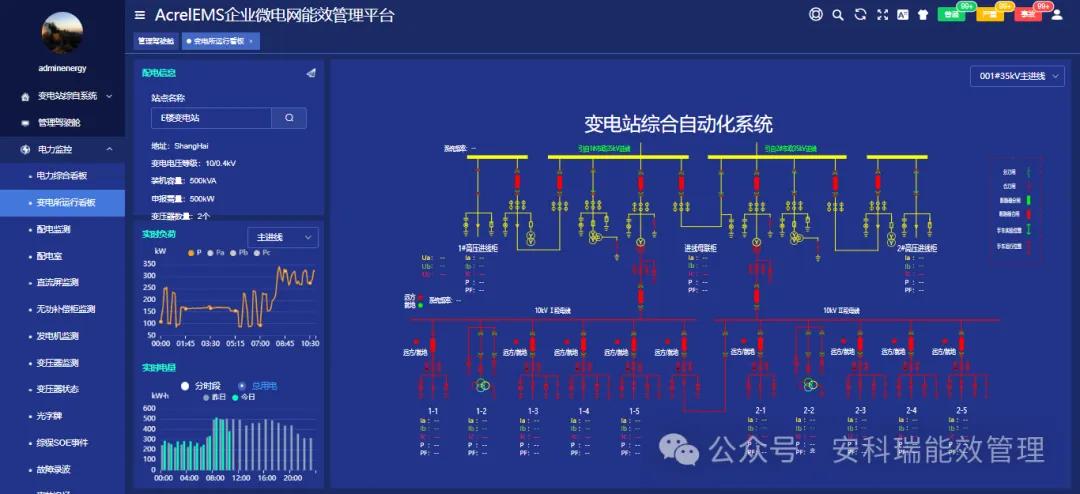The width and height of the screenshot is (1080, 494).
Task: Open the green alarm badge
Action: pyautogui.click(x=951, y=14)
